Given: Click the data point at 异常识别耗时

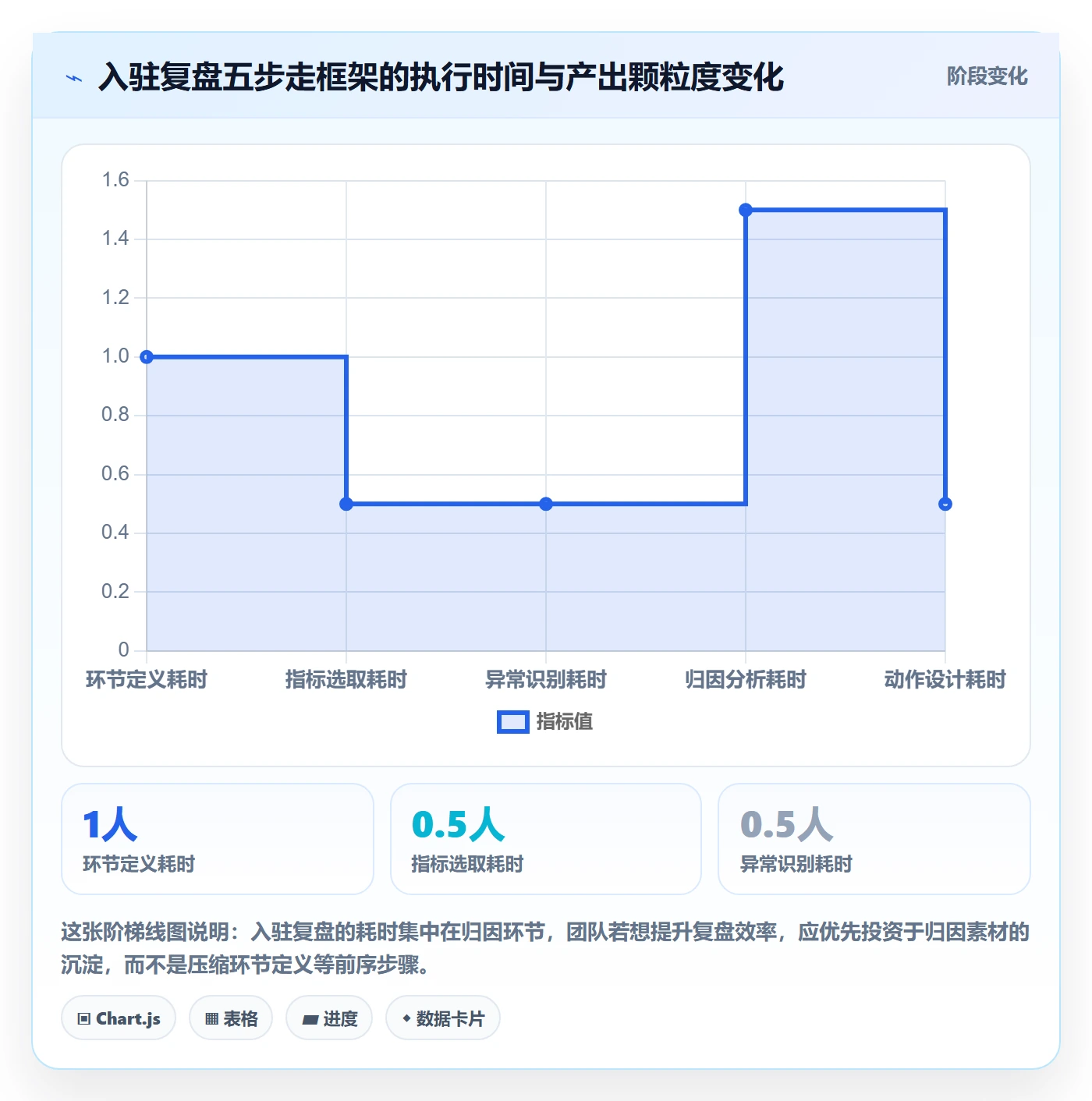Looking at the screenshot, I should pyautogui.click(x=546, y=504).
